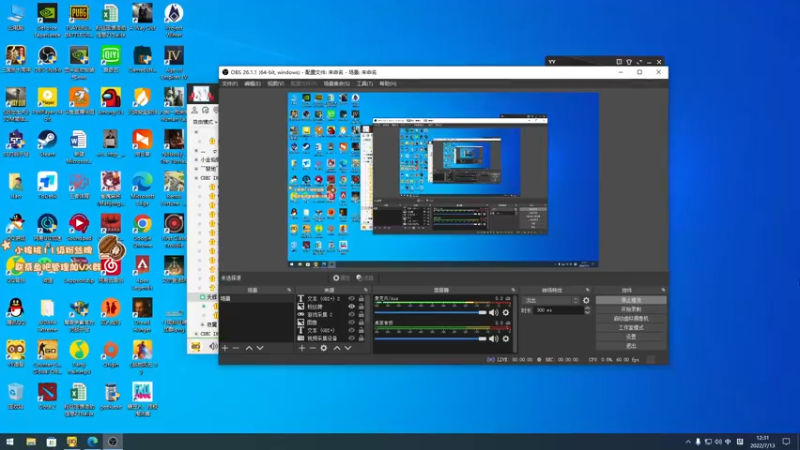The width and height of the screenshot is (800, 450).
Task: Toggle visibility of 游戏采集 2 source
Action: click(352, 314)
